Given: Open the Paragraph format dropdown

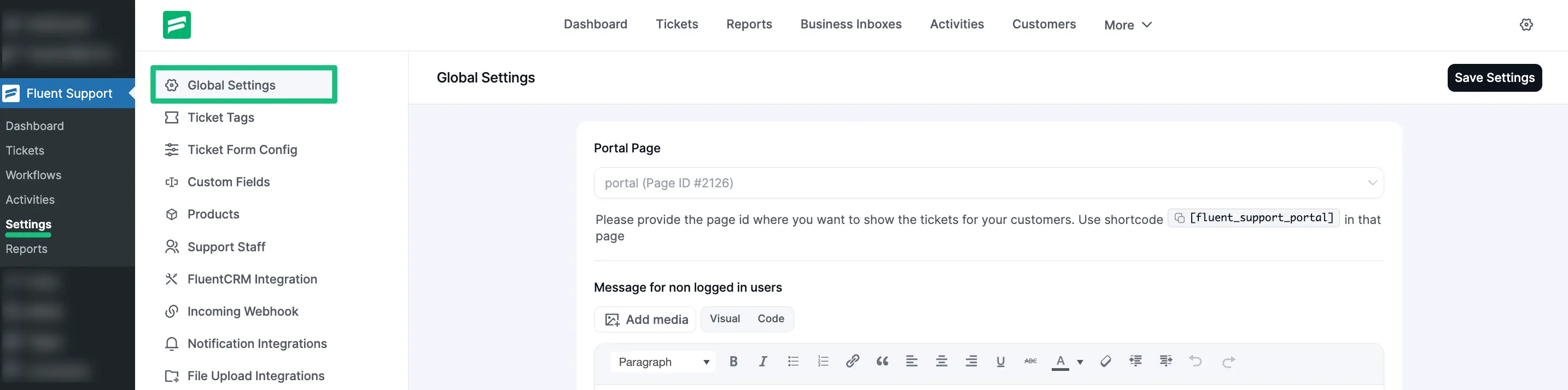Looking at the screenshot, I should [x=663, y=362].
